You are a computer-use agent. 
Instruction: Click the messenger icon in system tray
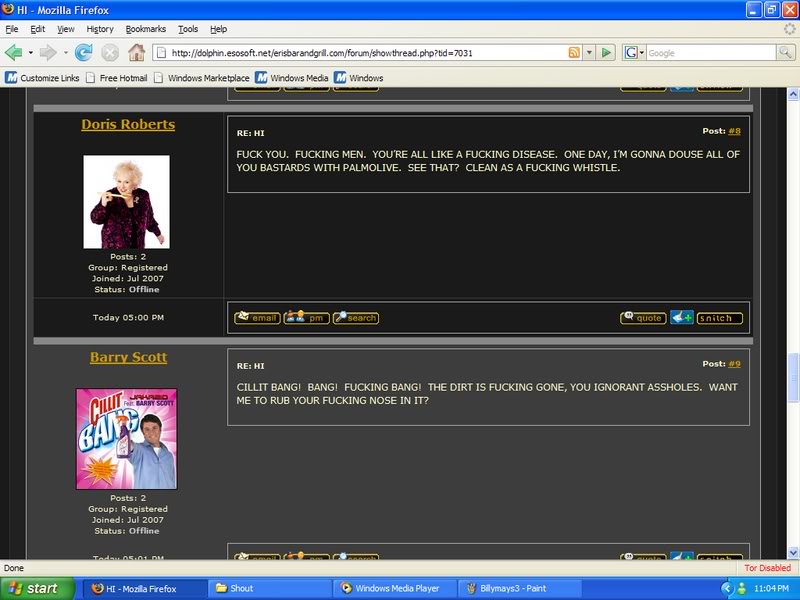pyautogui.click(x=741, y=589)
